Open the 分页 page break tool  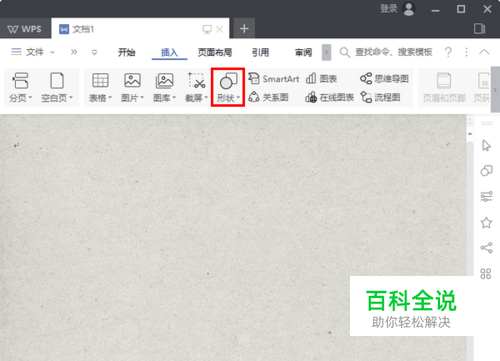click(x=21, y=87)
